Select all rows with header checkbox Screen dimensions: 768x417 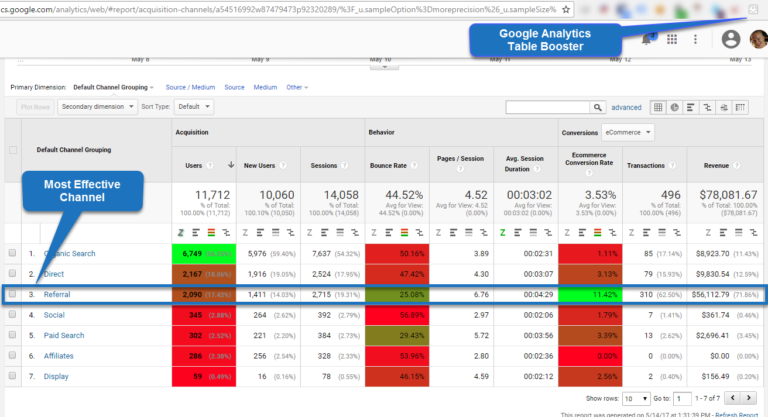click(x=13, y=150)
